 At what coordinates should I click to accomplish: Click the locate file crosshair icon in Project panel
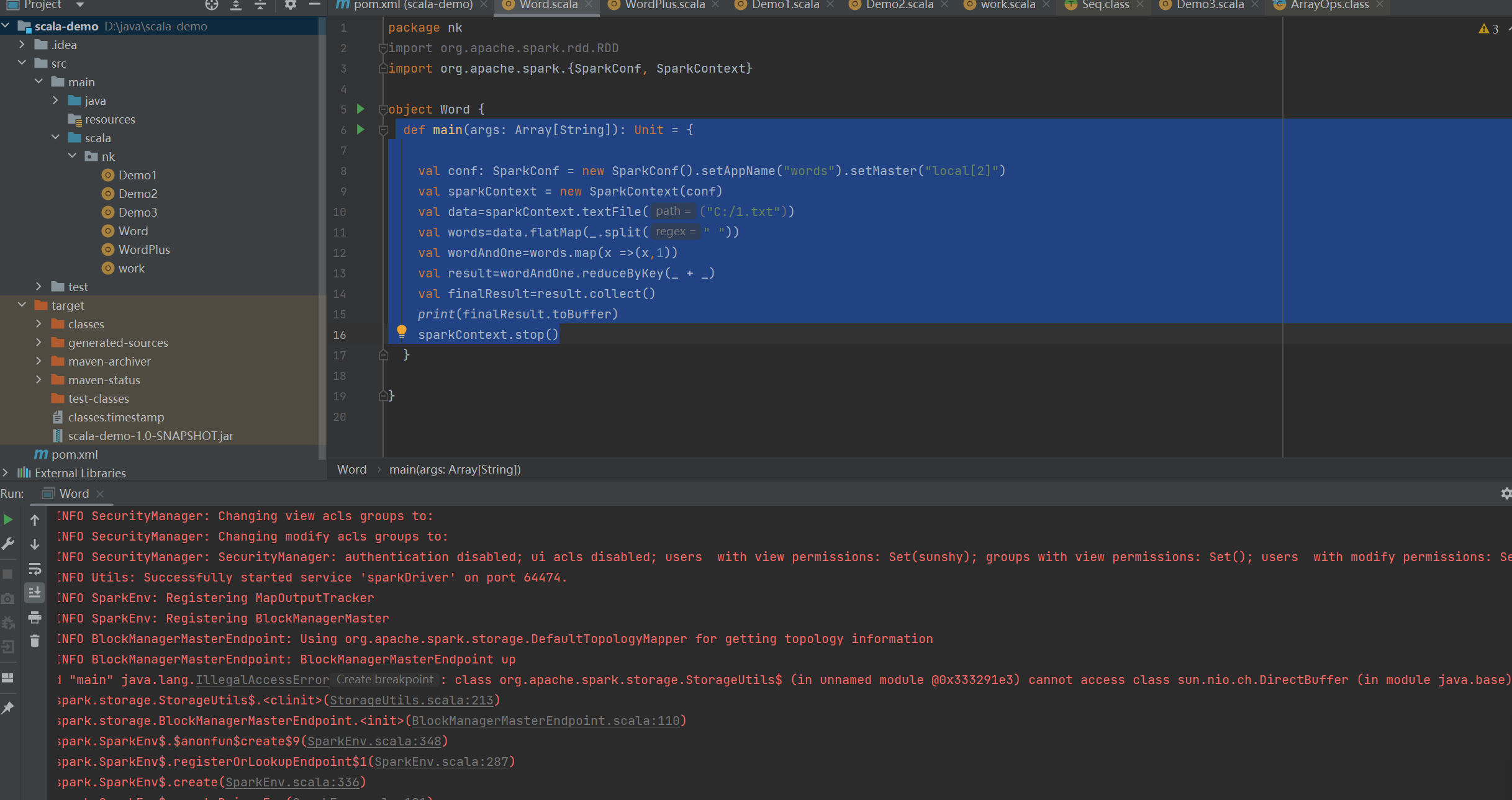point(212,5)
